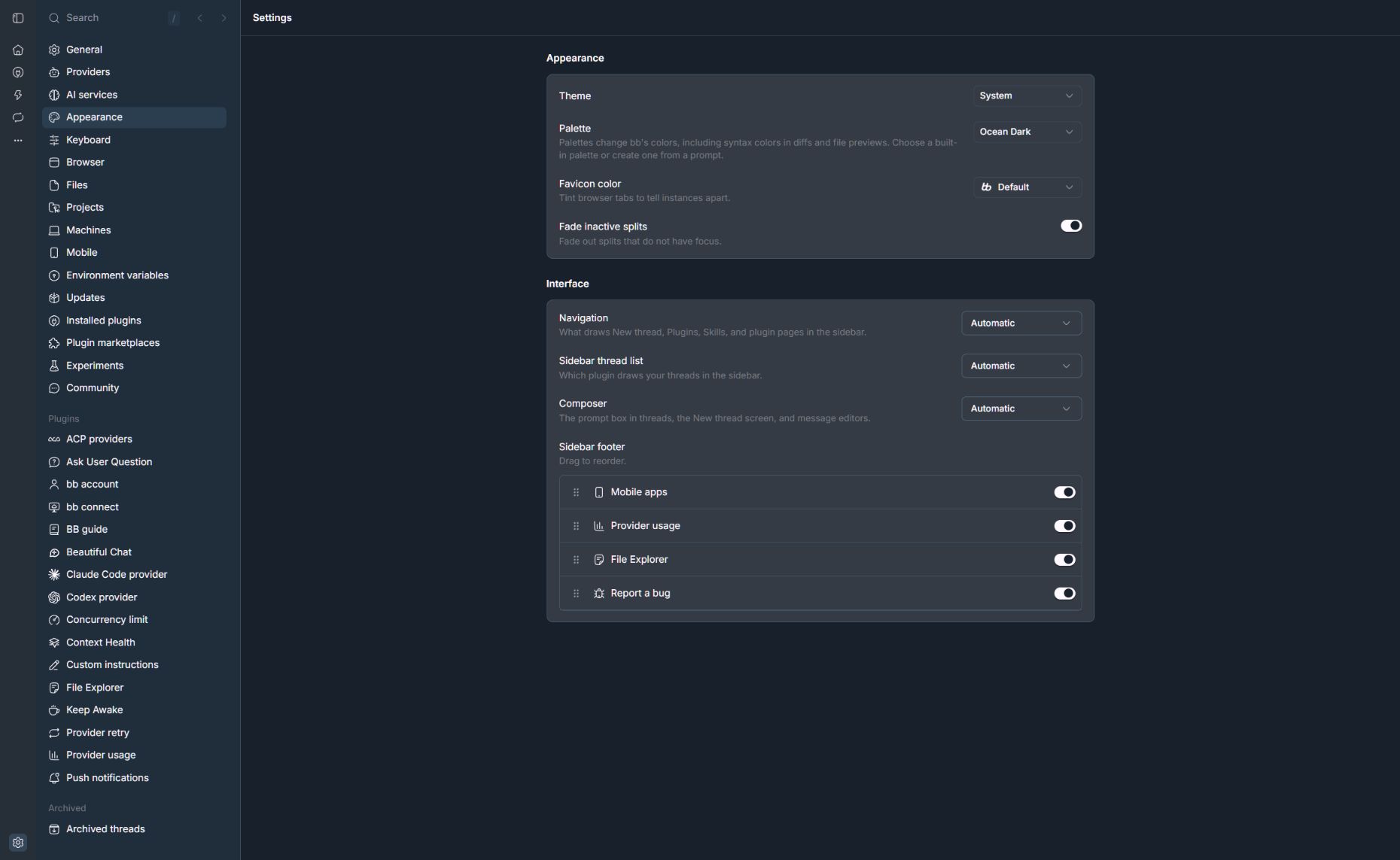Turn off Mobile apps footer toggle

1064,492
